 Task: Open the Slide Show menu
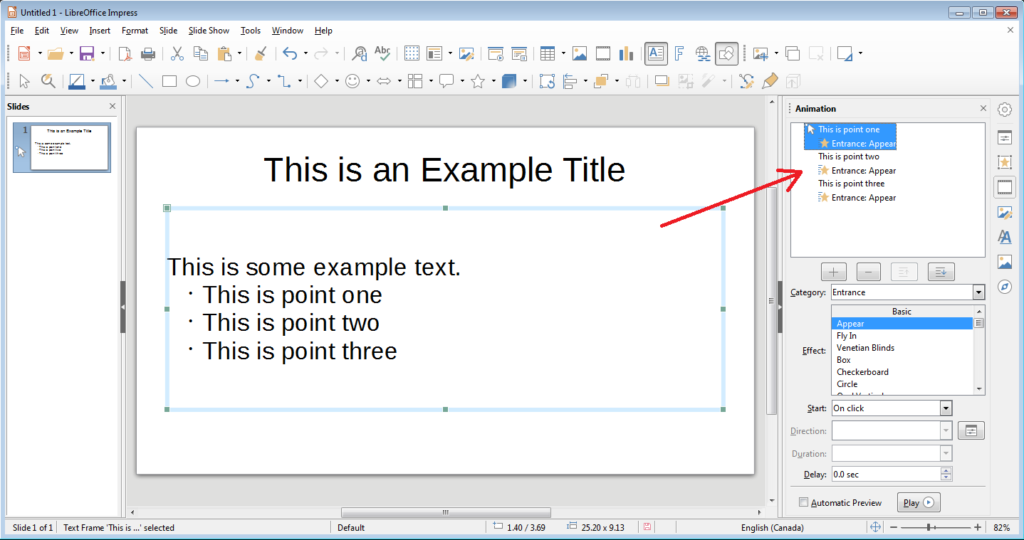[x=208, y=31]
